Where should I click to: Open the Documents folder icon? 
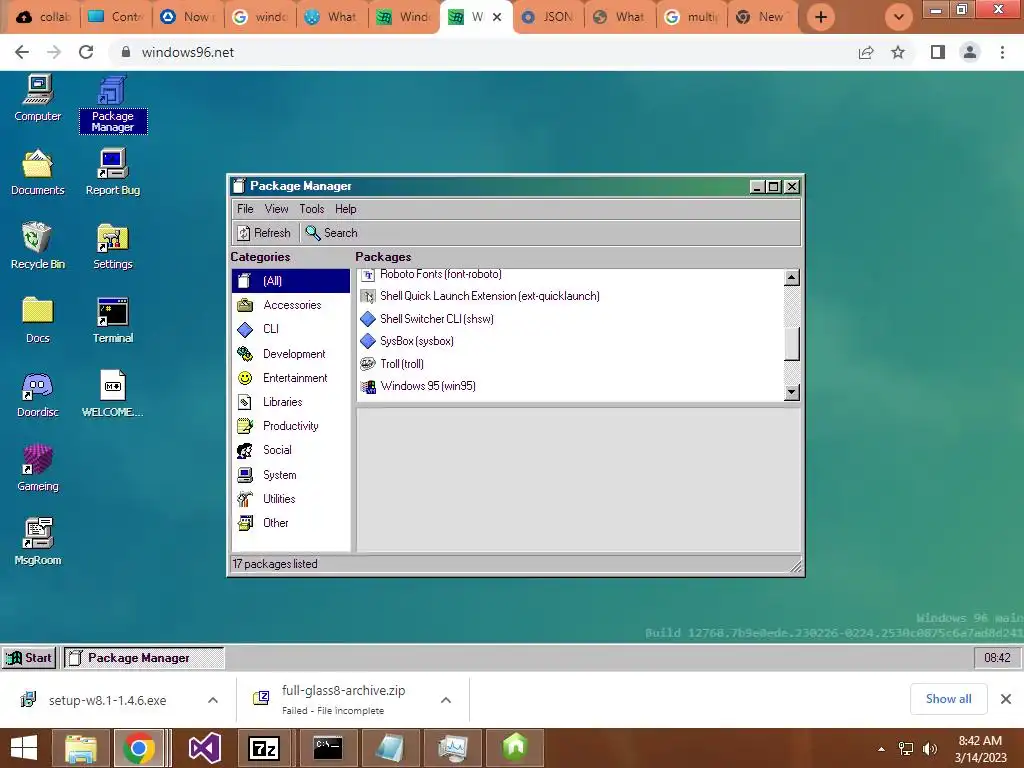coord(38,172)
